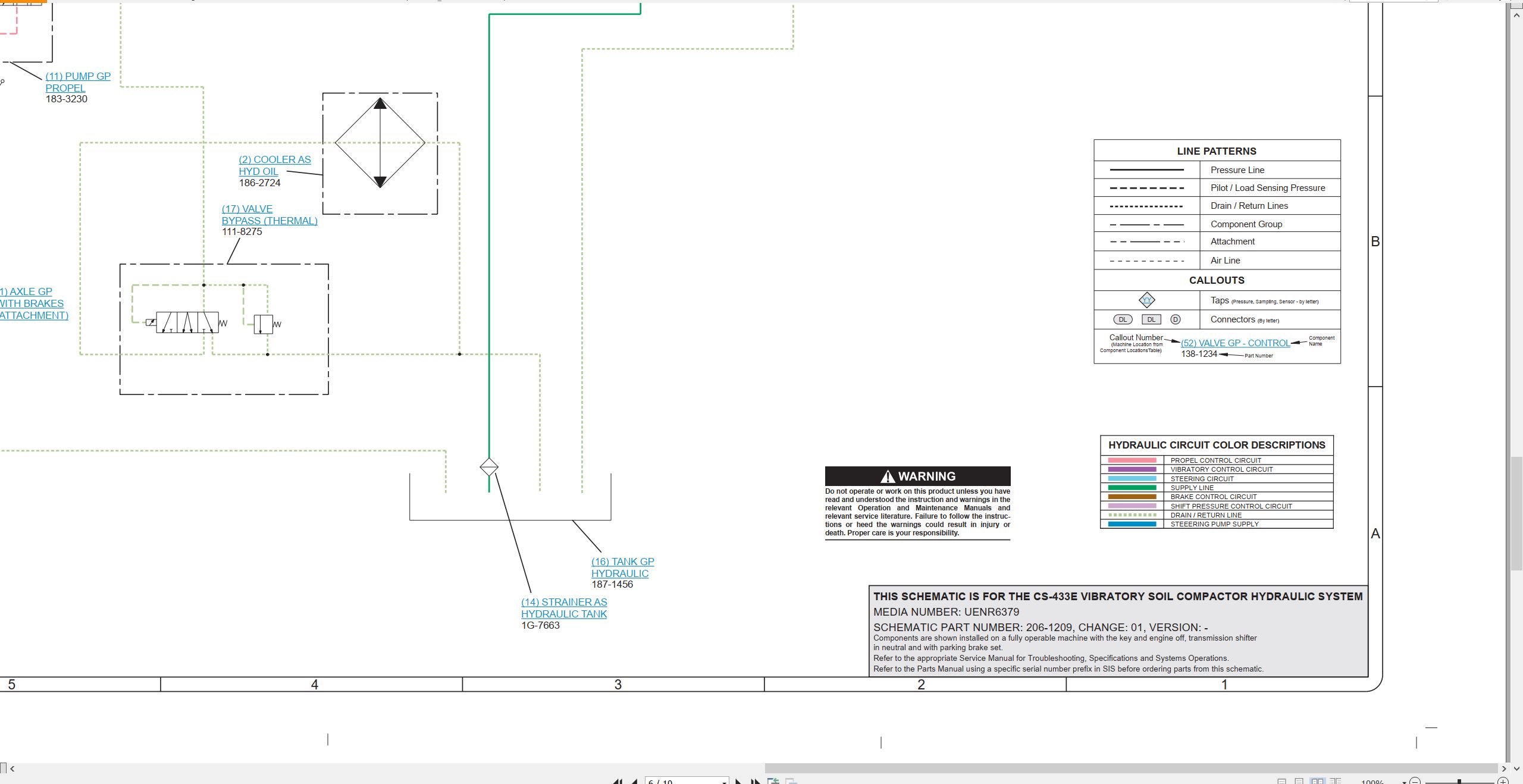Click part number text 111-8275

242,231
